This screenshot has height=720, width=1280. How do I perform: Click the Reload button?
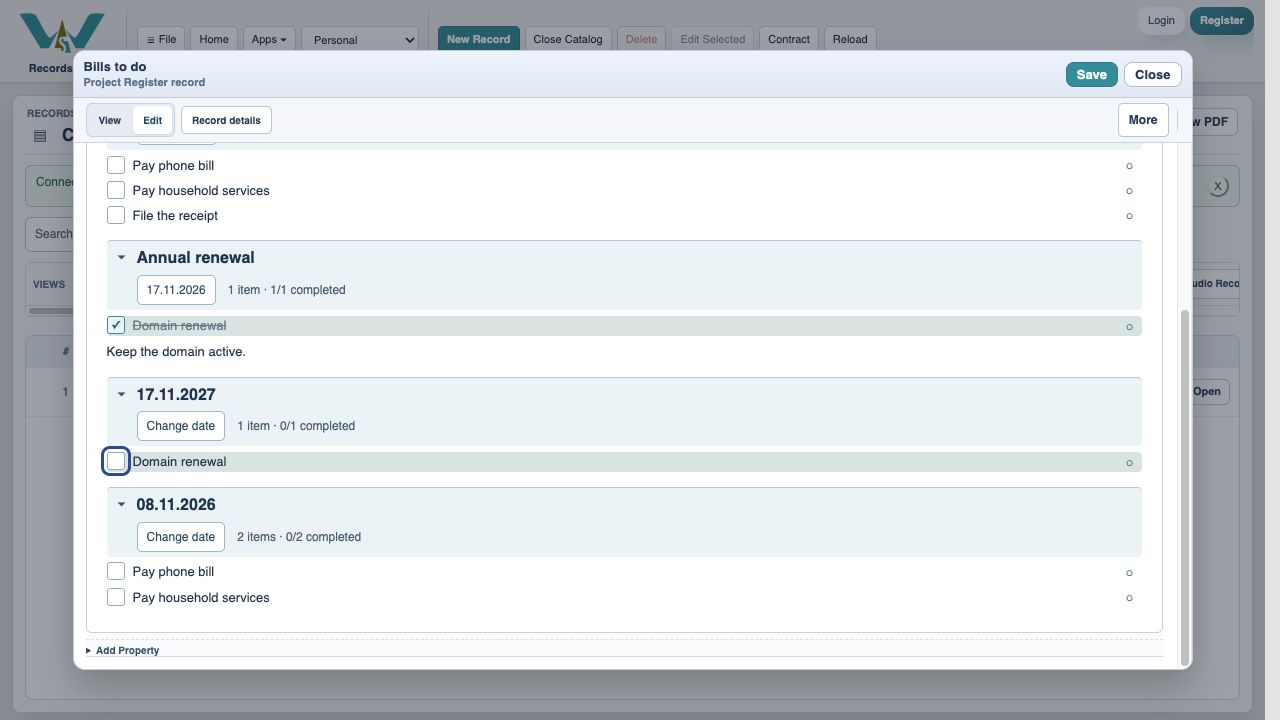(x=850, y=39)
